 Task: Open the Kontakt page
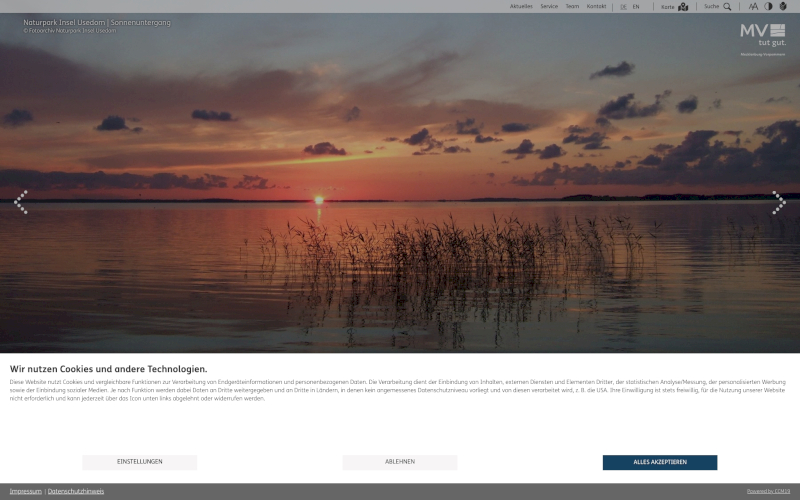point(596,6)
